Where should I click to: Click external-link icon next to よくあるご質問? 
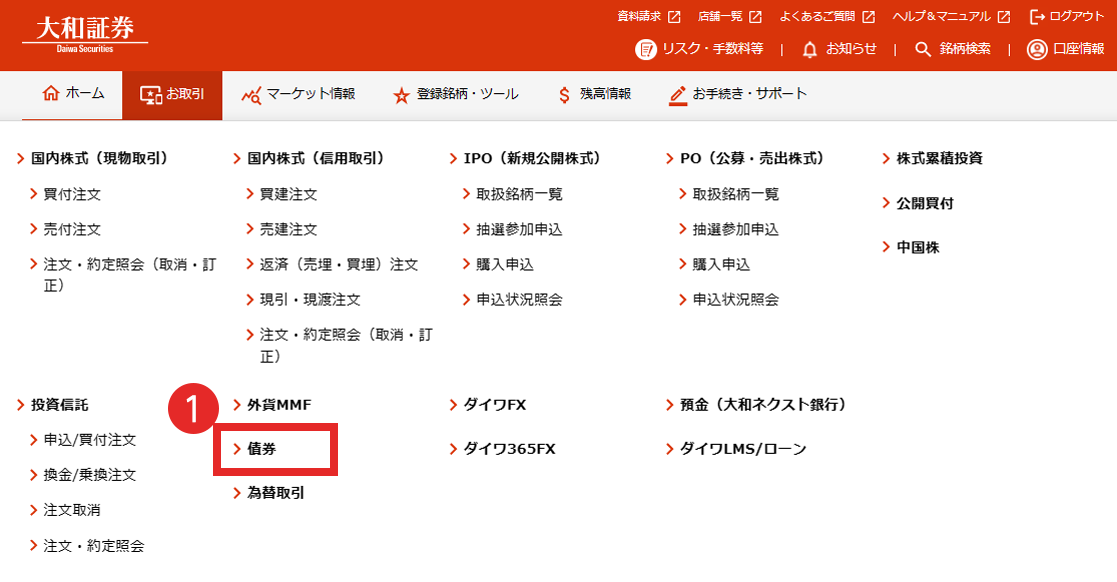coord(868,17)
